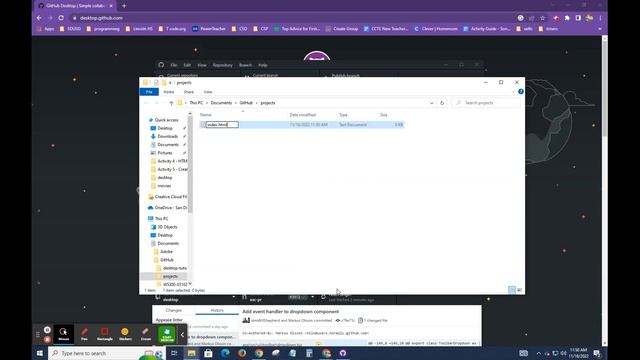Select Downloads in Quick access
The width and height of the screenshot is (640, 360).
pos(167,136)
